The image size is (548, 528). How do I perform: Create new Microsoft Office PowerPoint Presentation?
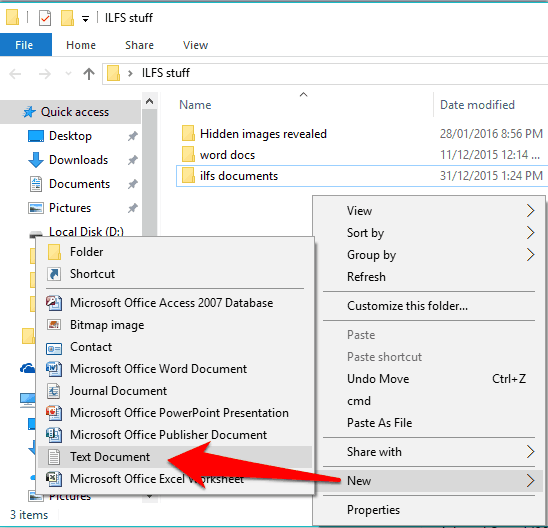coord(175,413)
